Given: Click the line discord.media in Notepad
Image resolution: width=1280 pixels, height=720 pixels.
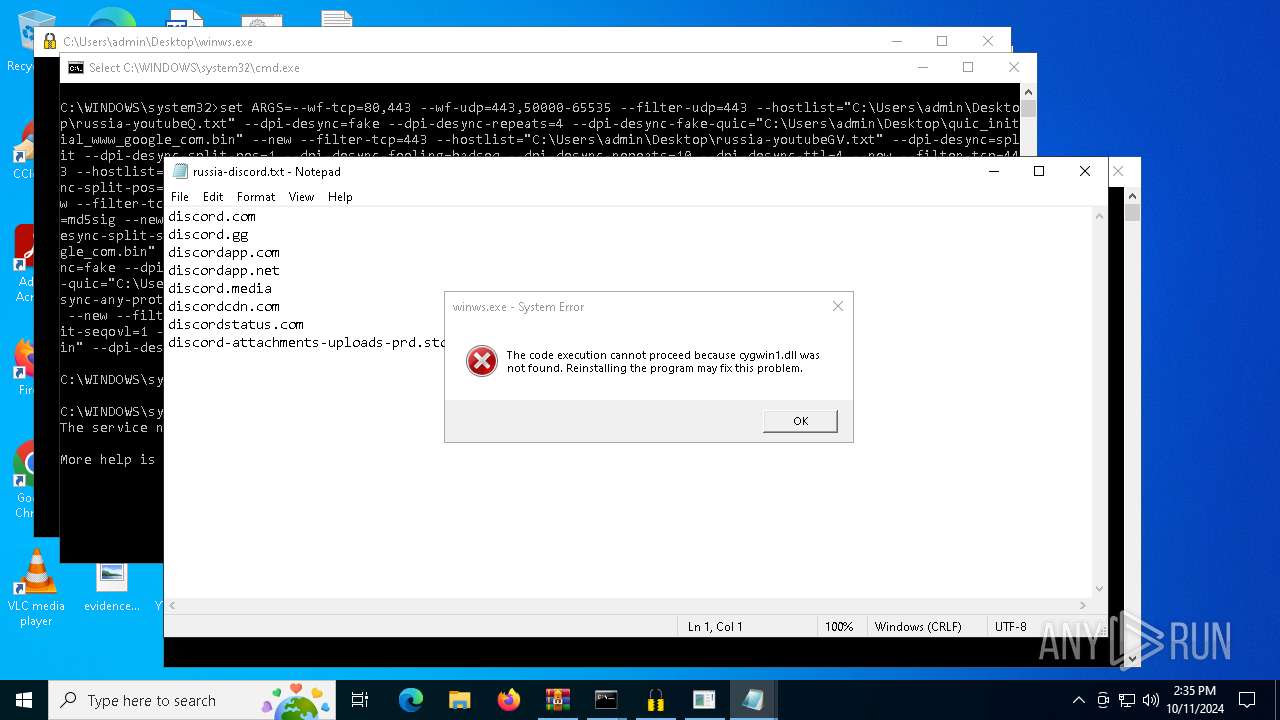Looking at the screenshot, I should pyautogui.click(x=220, y=288).
